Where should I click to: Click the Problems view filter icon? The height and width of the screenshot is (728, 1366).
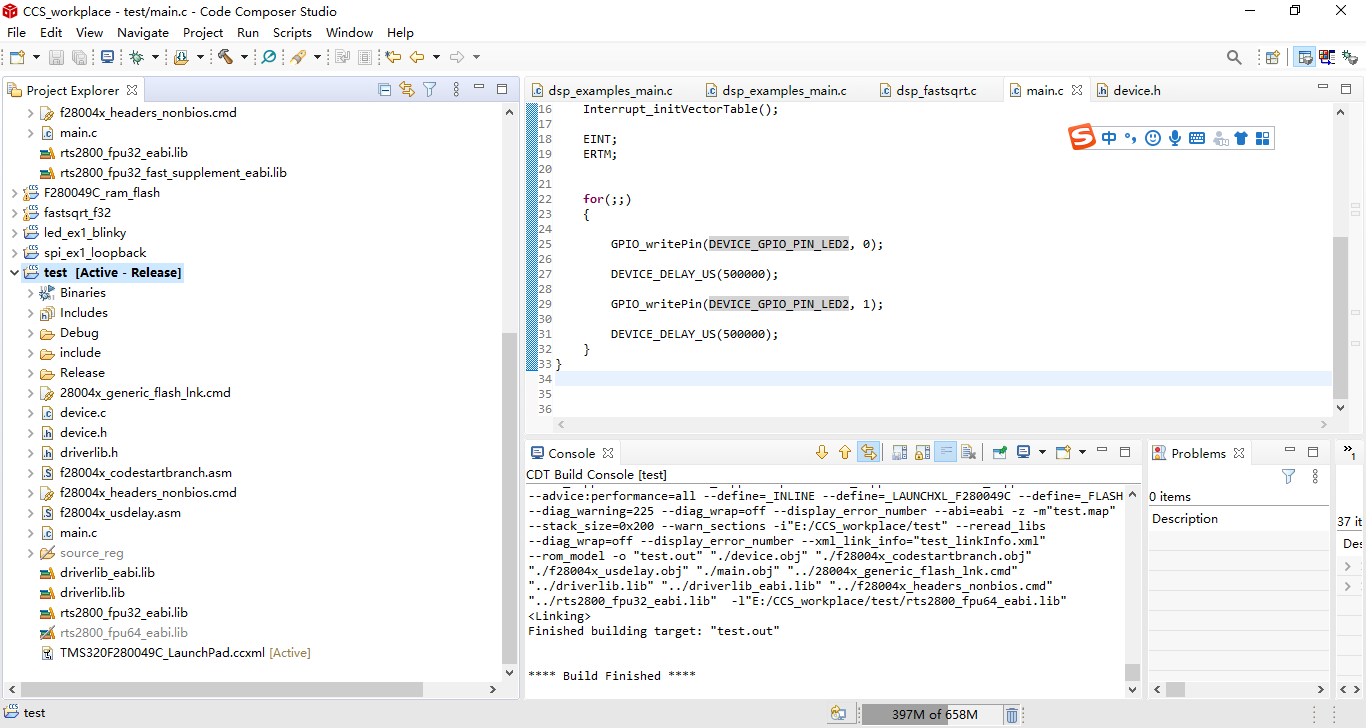(1289, 477)
